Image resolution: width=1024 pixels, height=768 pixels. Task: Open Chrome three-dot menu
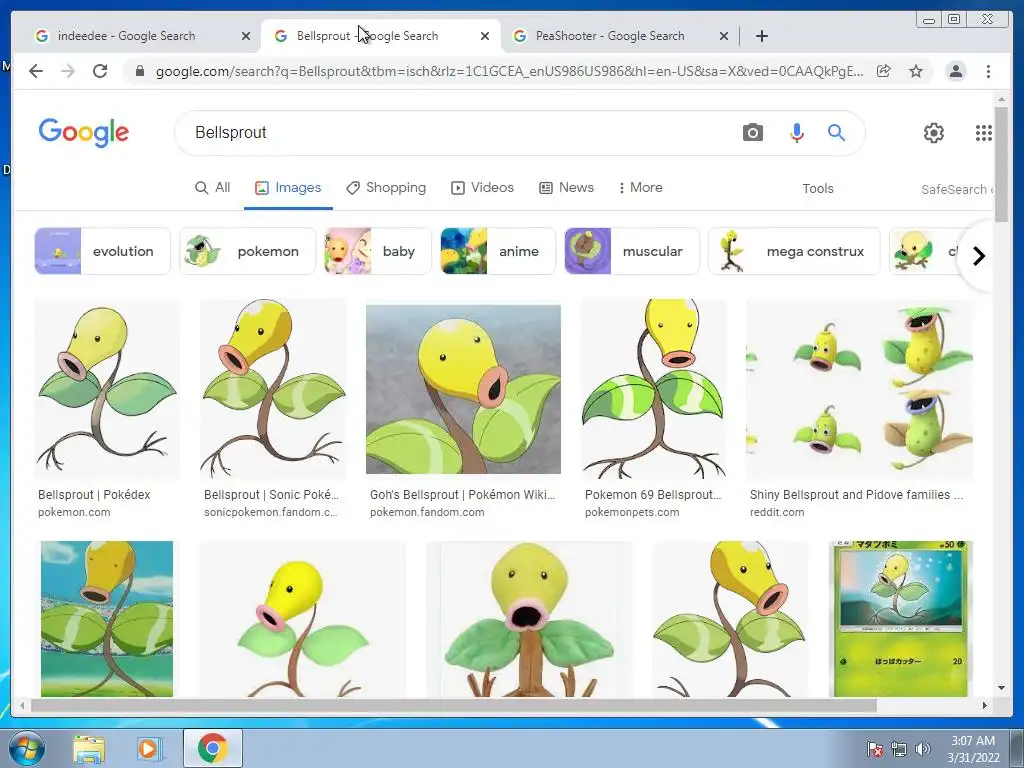[988, 71]
